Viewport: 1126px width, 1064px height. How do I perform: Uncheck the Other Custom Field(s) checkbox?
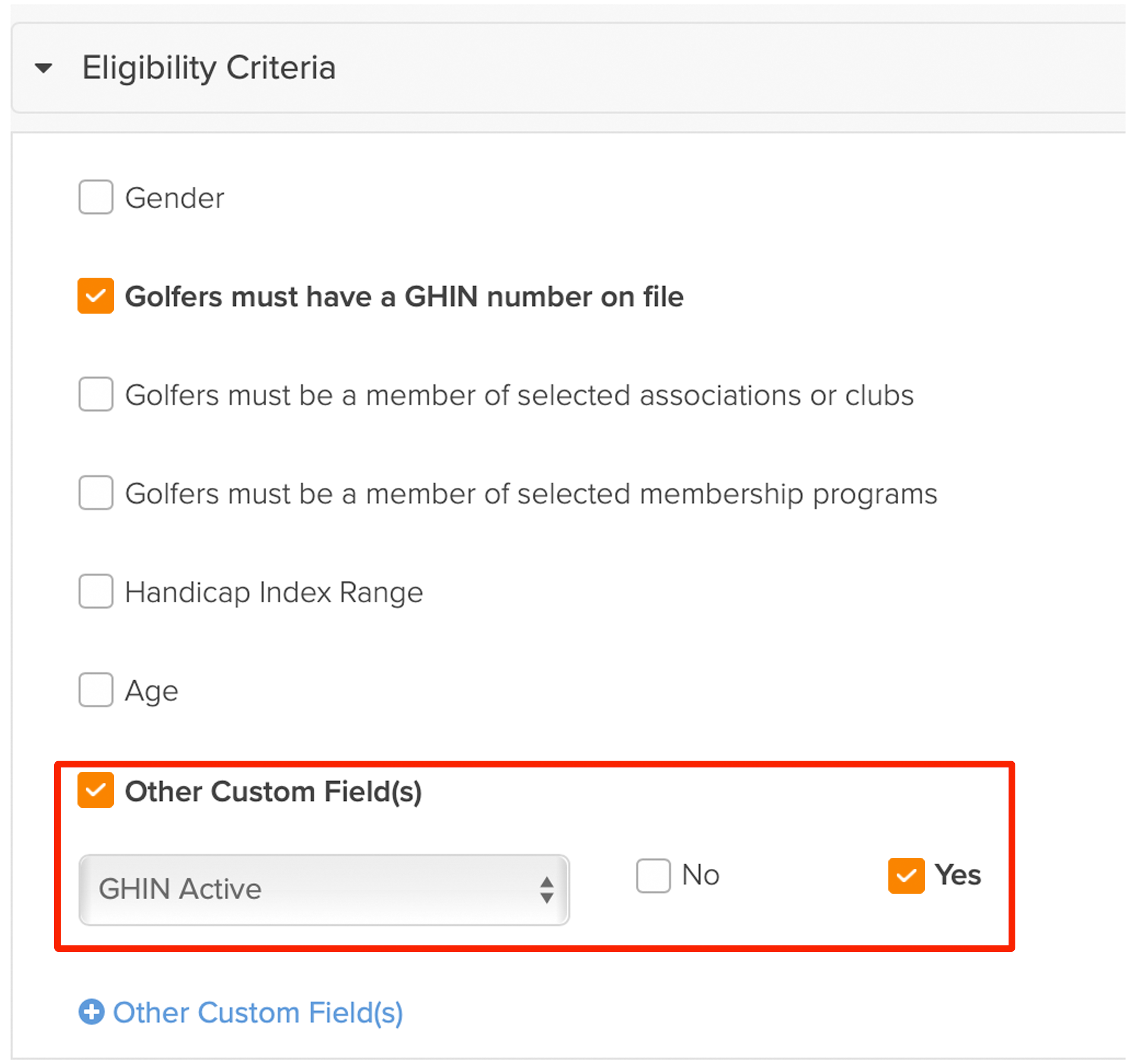(96, 790)
